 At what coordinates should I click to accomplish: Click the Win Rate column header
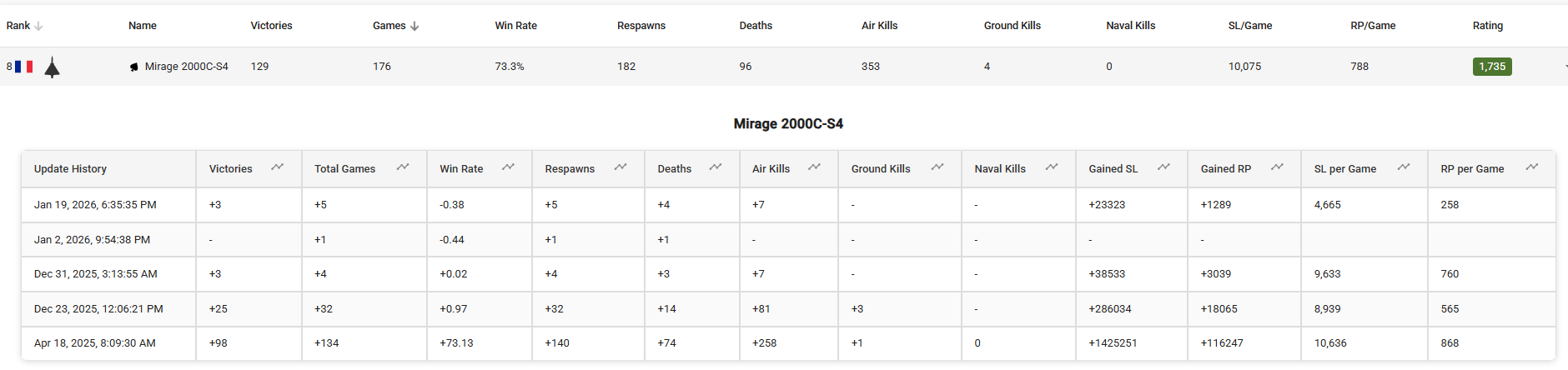pos(515,26)
